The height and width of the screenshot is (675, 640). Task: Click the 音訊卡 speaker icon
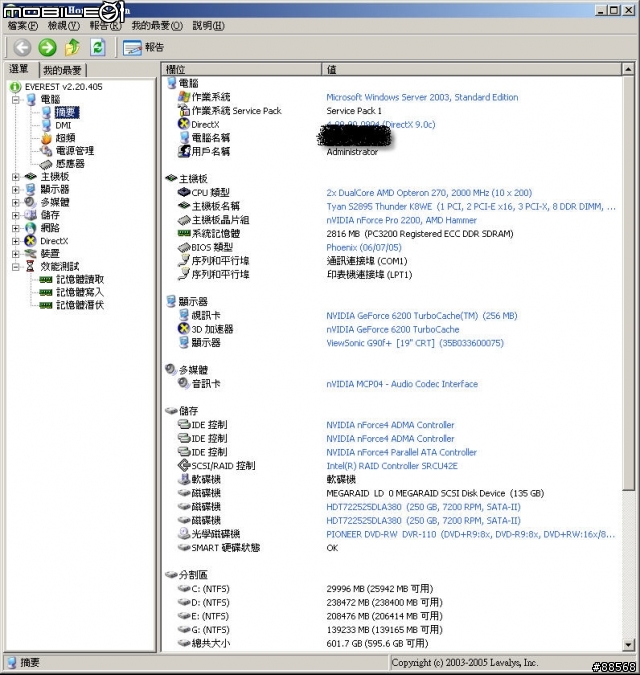(x=184, y=383)
